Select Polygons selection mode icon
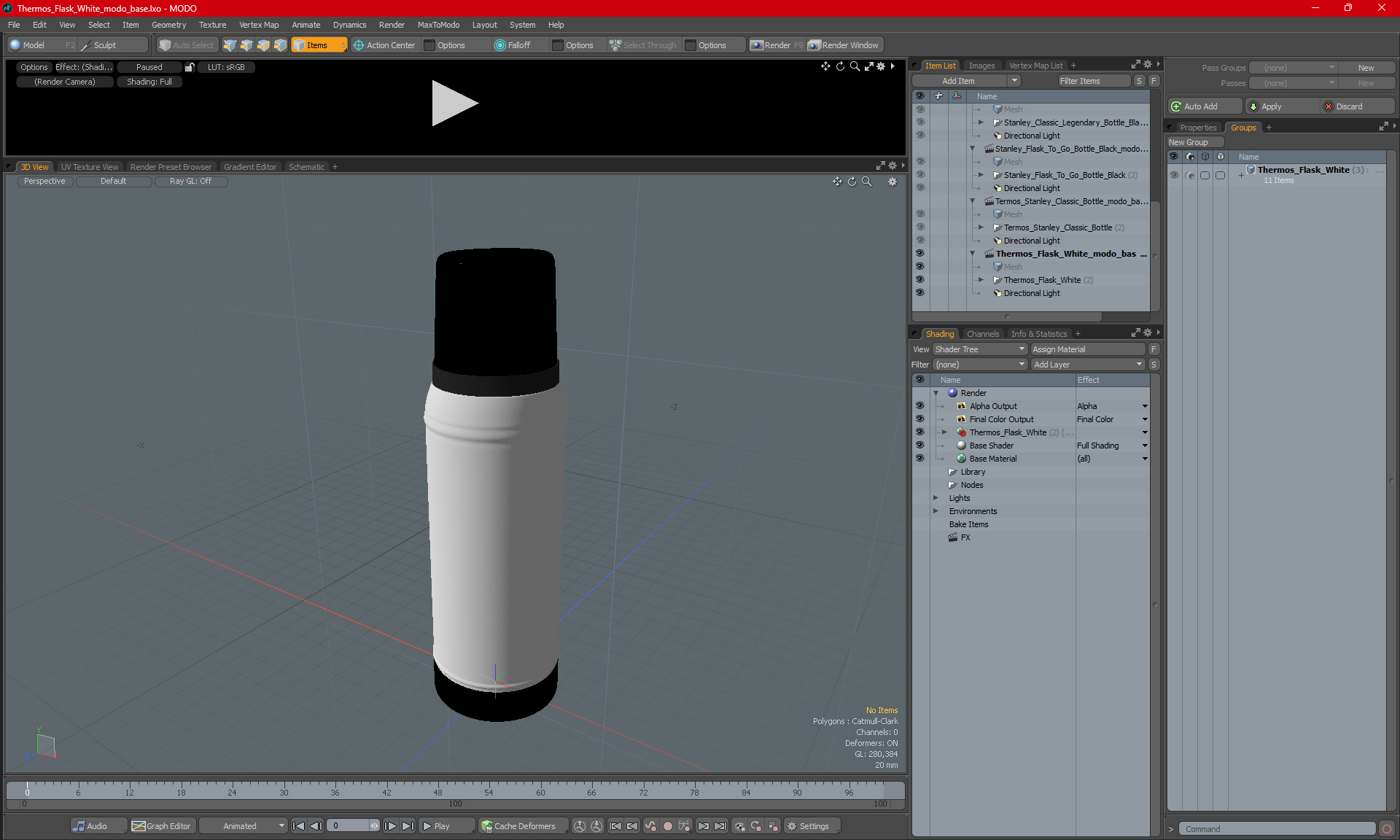1400x840 pixels. click(263, 45)
